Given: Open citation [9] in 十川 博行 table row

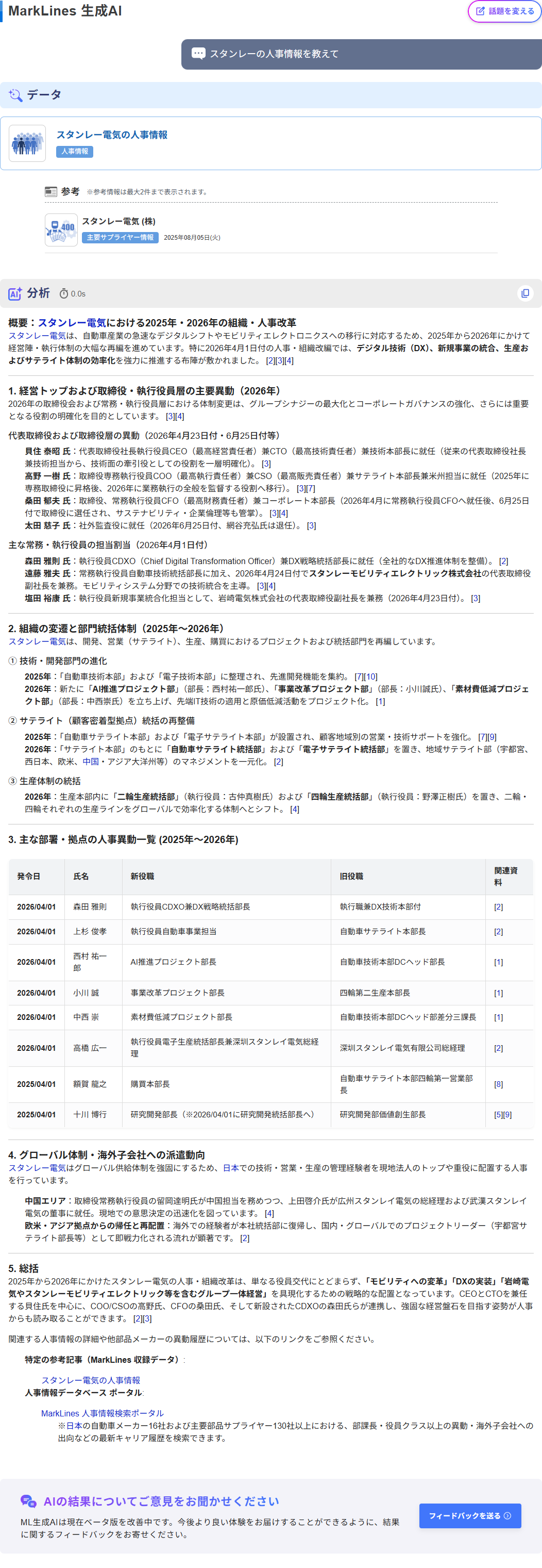Looking at the screenshot, I should 507,1115.
